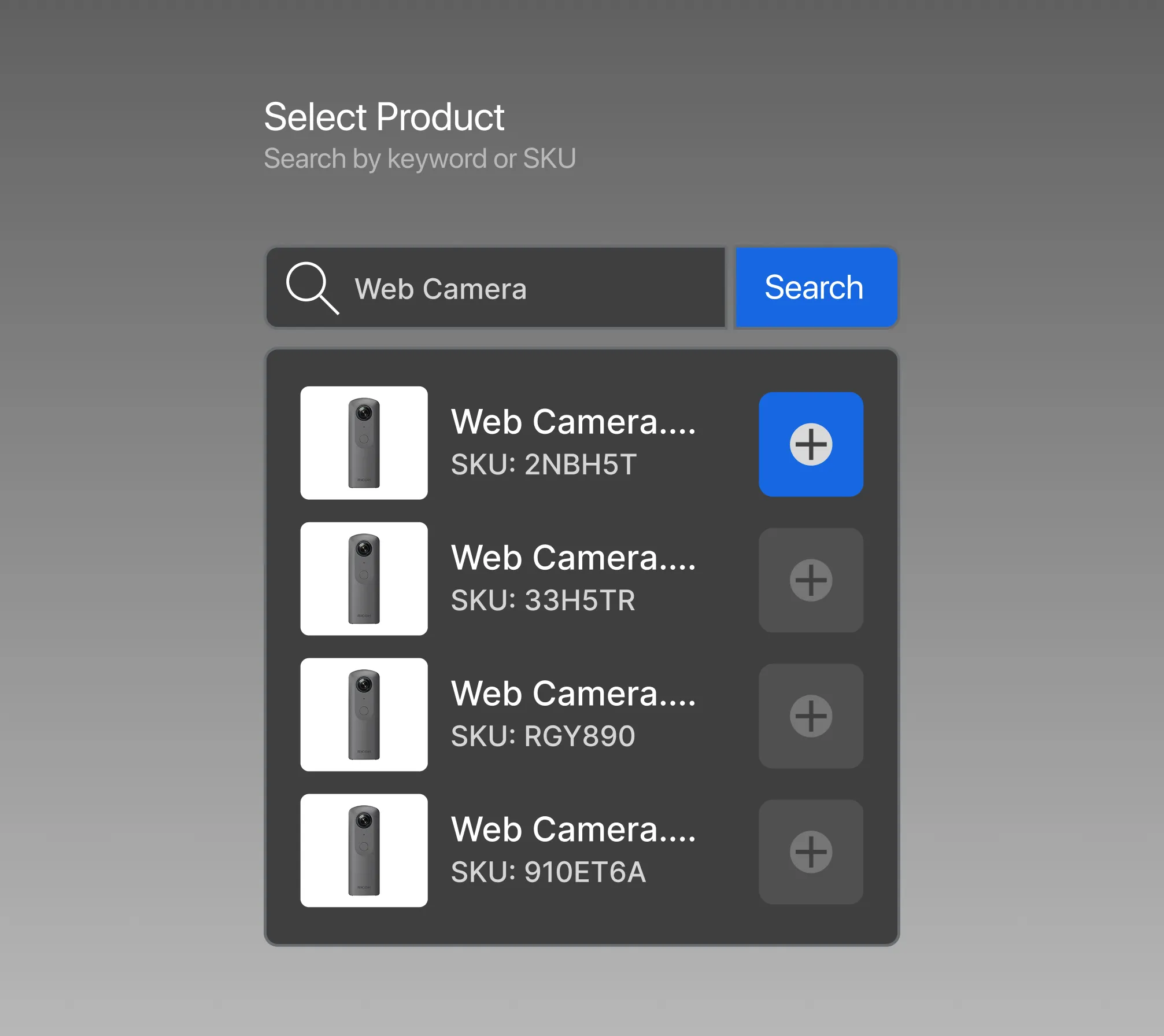
Task: Click Web Camera title above SKU 910ET6A
Action: pyautogui.click(x=574, y=829)
